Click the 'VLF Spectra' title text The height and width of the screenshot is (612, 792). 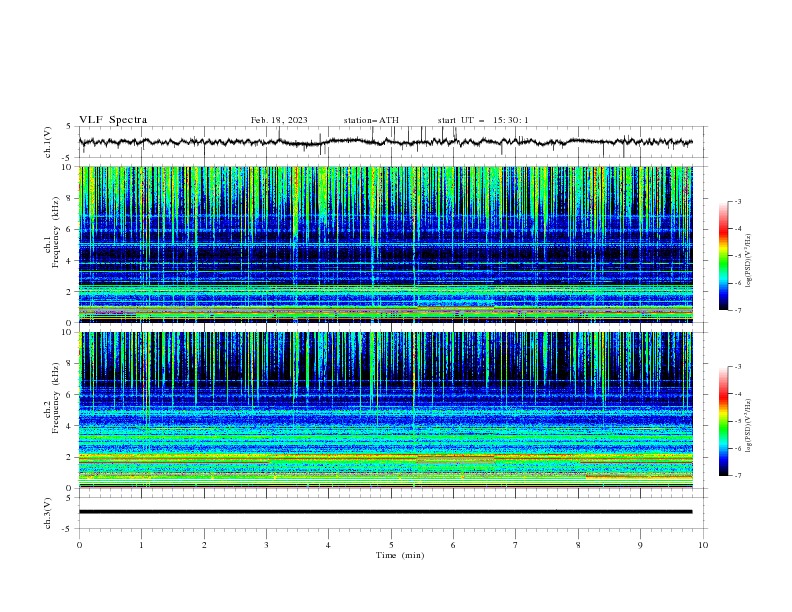click(x=113, y=120)
